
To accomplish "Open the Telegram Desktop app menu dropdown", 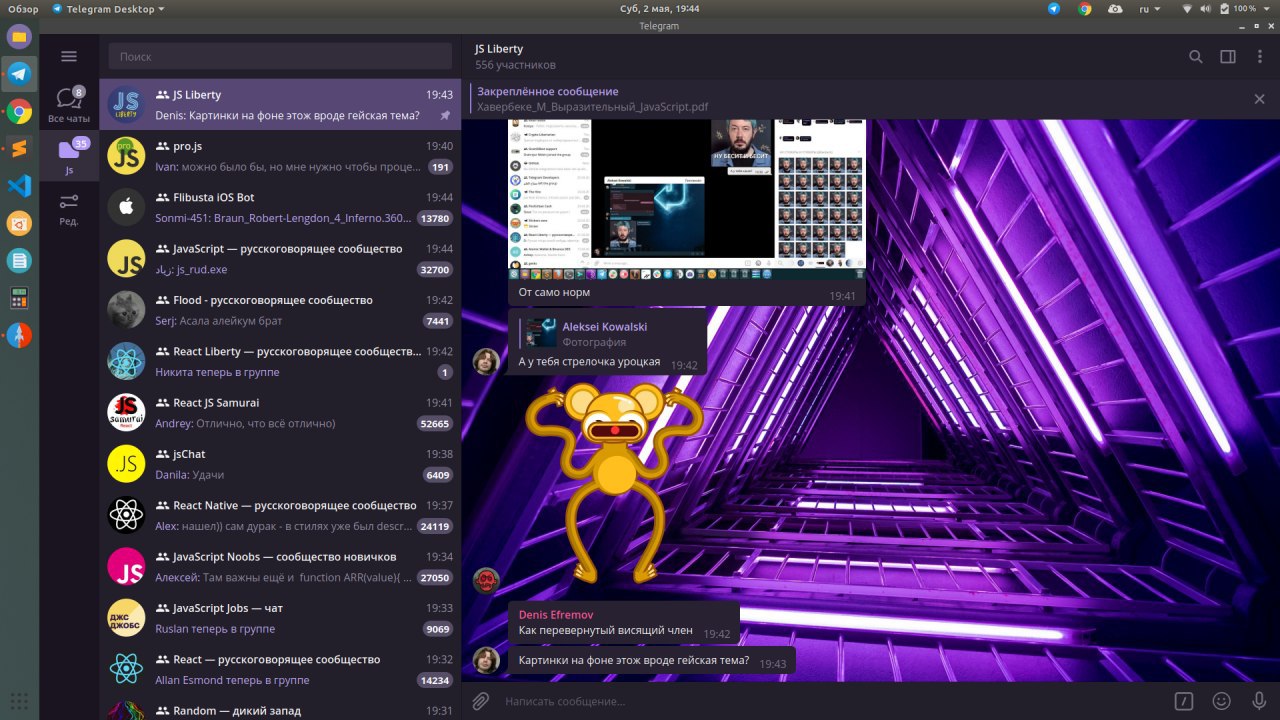I will pos(108,9).
